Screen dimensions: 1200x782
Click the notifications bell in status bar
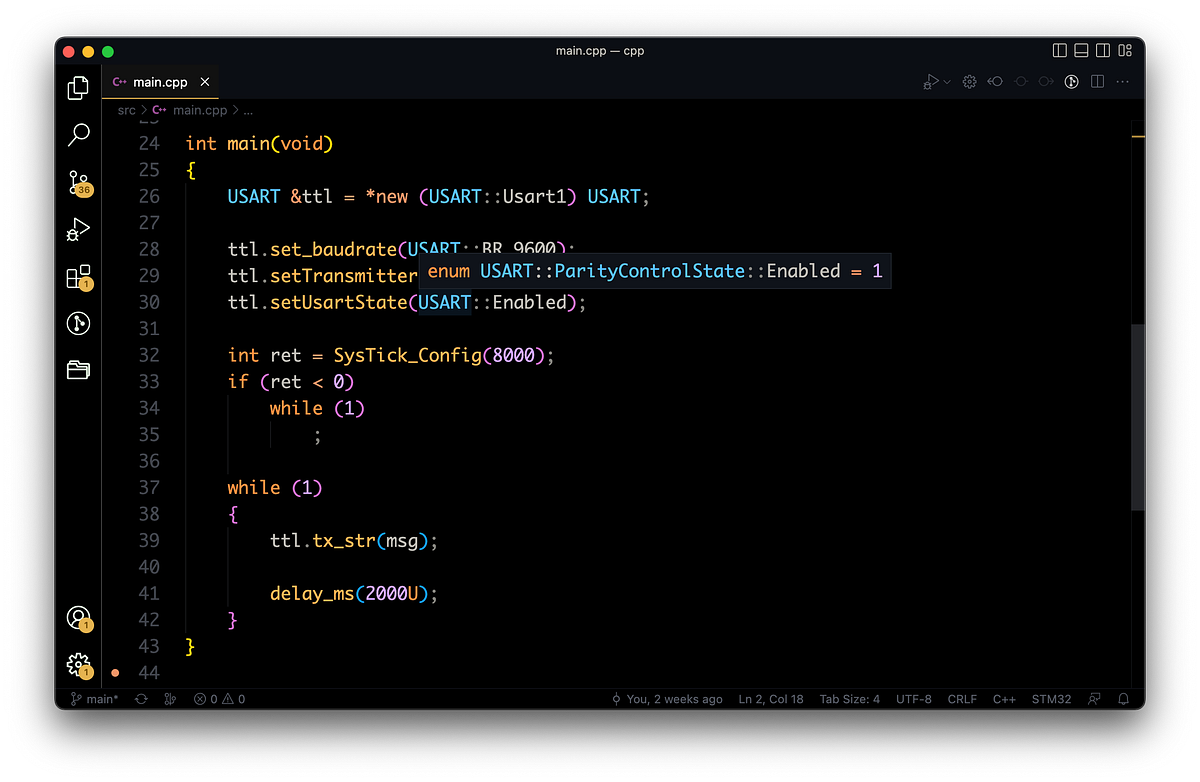[x=1122, y=699]
